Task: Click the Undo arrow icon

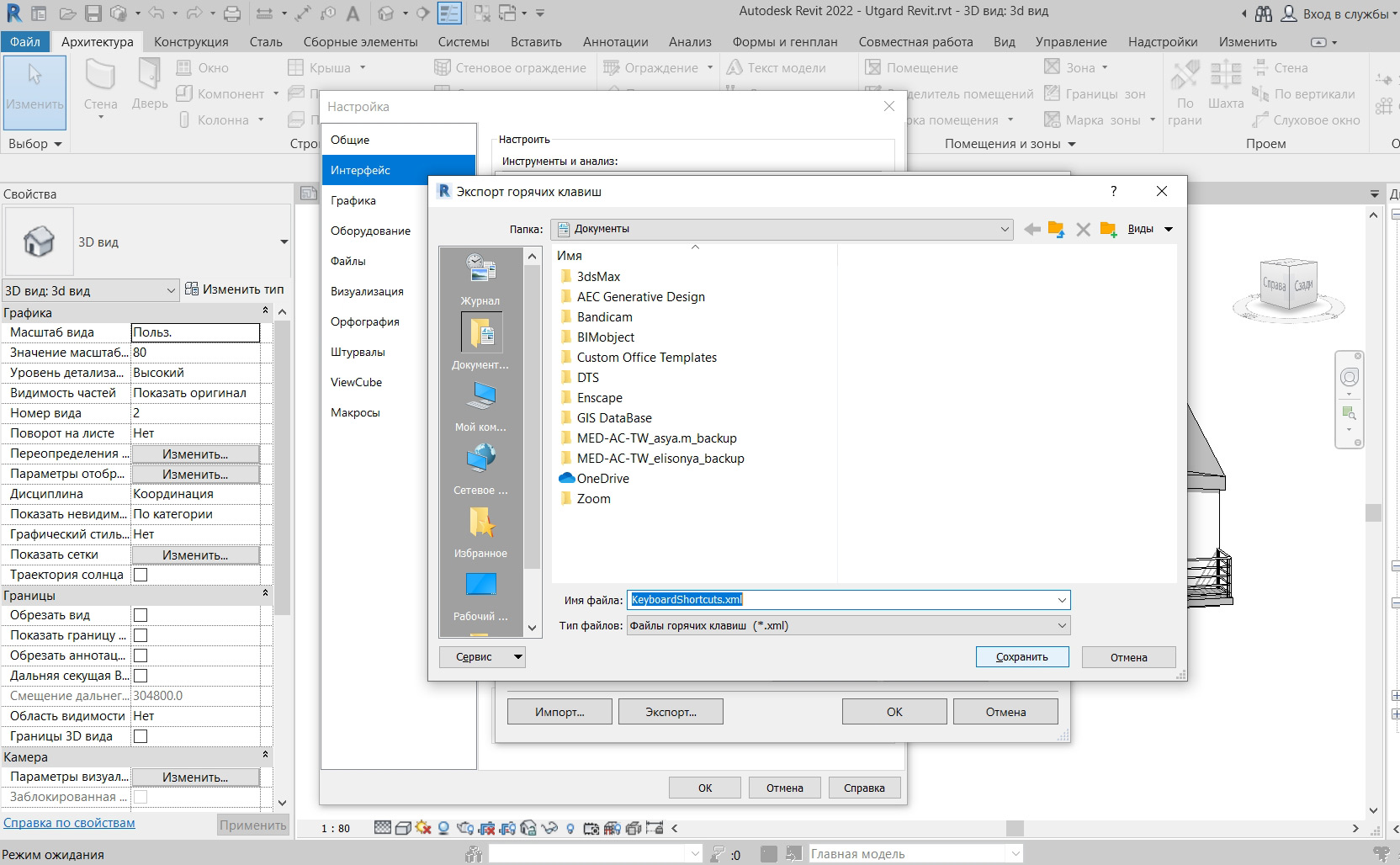Action: tap(156, 13)
